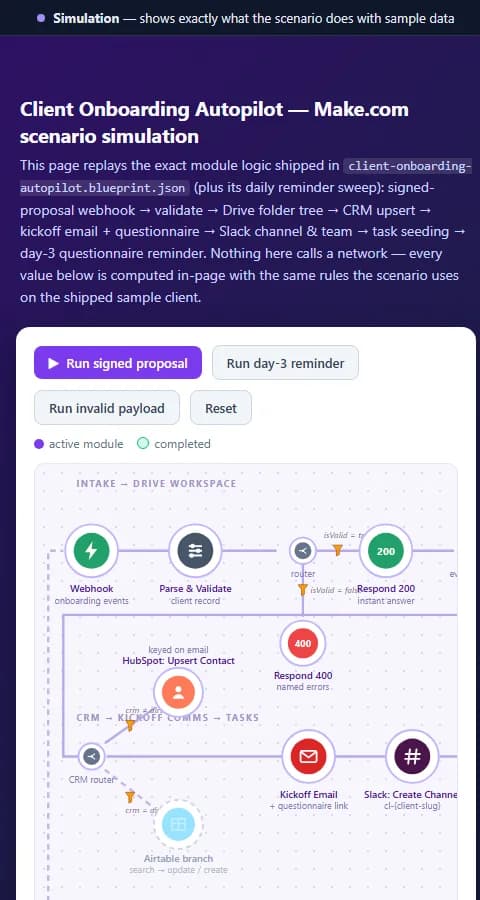Click the HubSpot crm filter funnel
The width and height of the screenshot is (480, 900).
(130, 726)
